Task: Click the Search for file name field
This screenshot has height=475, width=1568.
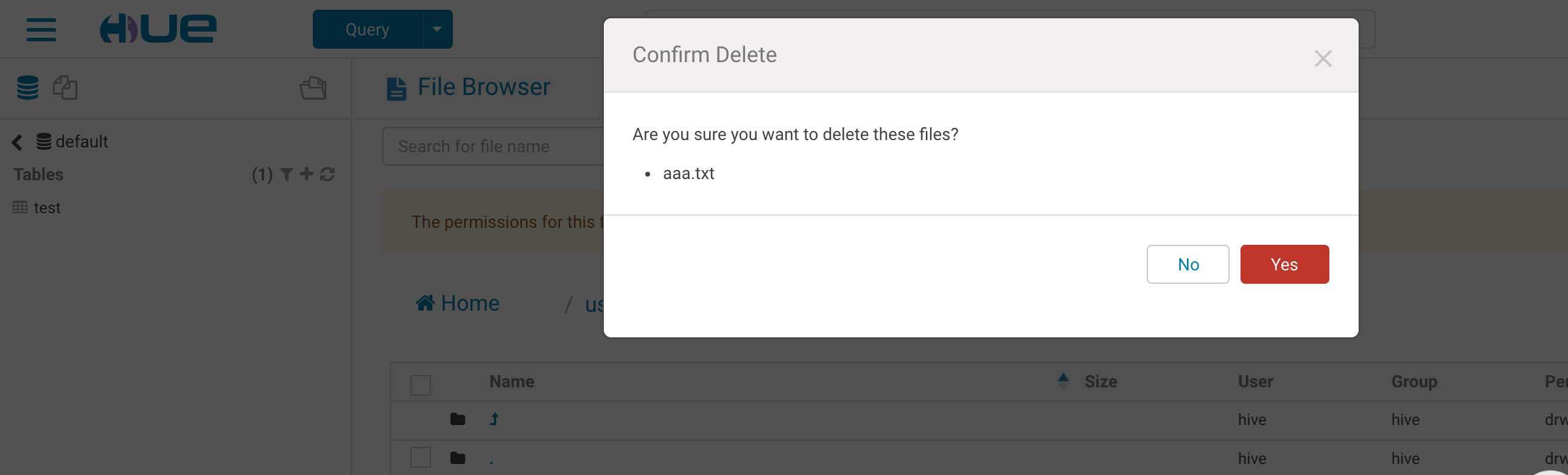Action: [493, 147]
